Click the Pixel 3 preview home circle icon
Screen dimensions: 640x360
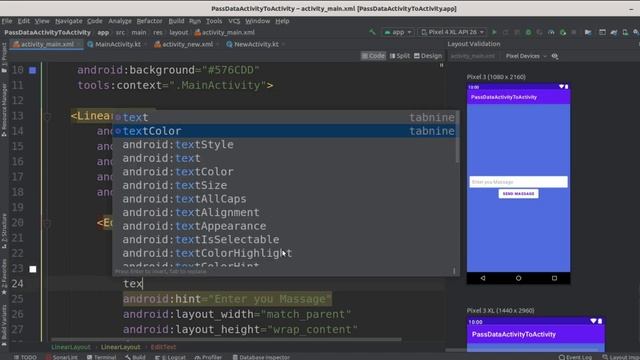pos(518,278)
